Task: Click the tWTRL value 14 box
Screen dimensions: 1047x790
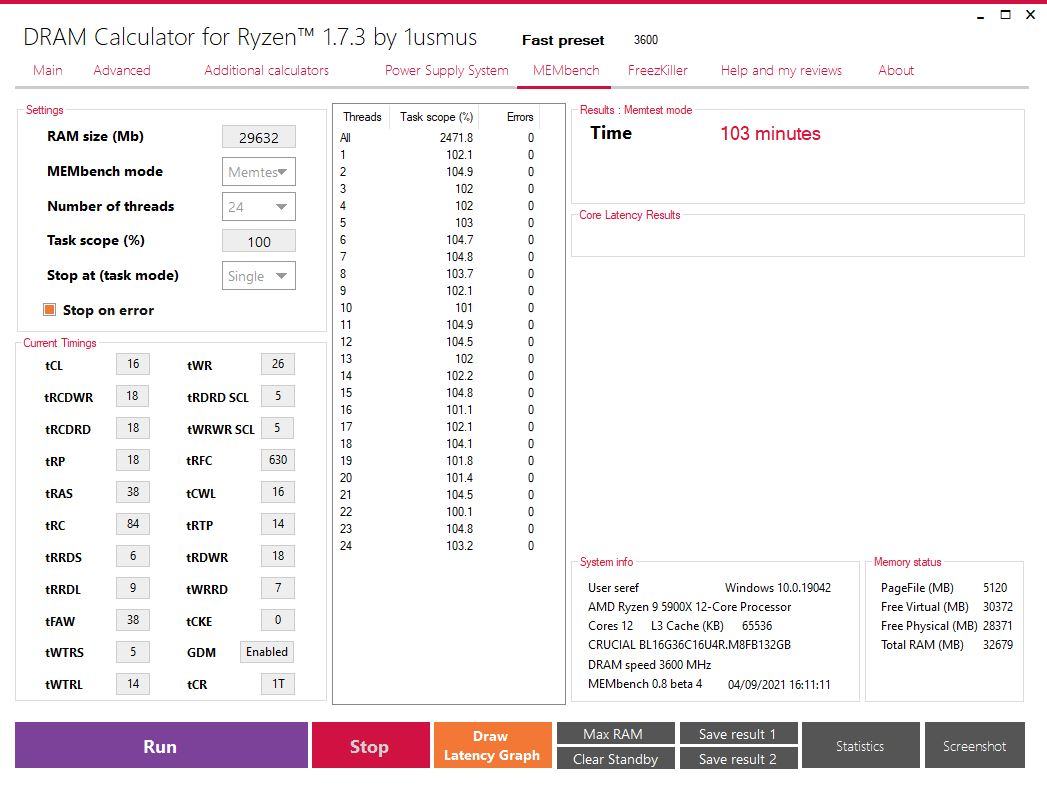Action: tap(133, 684)
